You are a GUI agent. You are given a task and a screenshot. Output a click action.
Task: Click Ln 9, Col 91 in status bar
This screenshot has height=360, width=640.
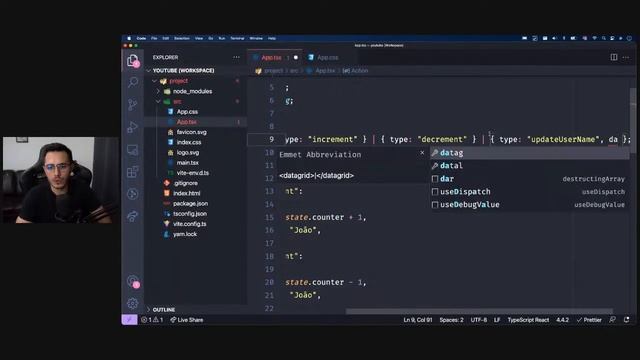418,320
